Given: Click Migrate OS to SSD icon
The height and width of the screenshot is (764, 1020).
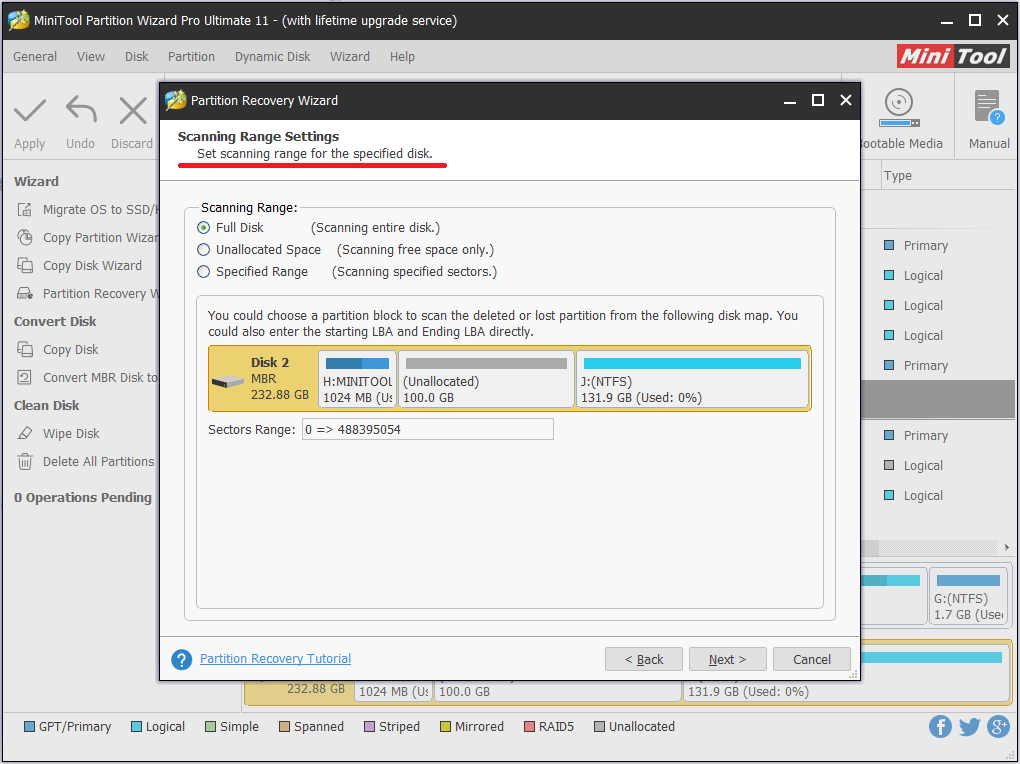Looking at the screenshot, I should coord(25,210).
